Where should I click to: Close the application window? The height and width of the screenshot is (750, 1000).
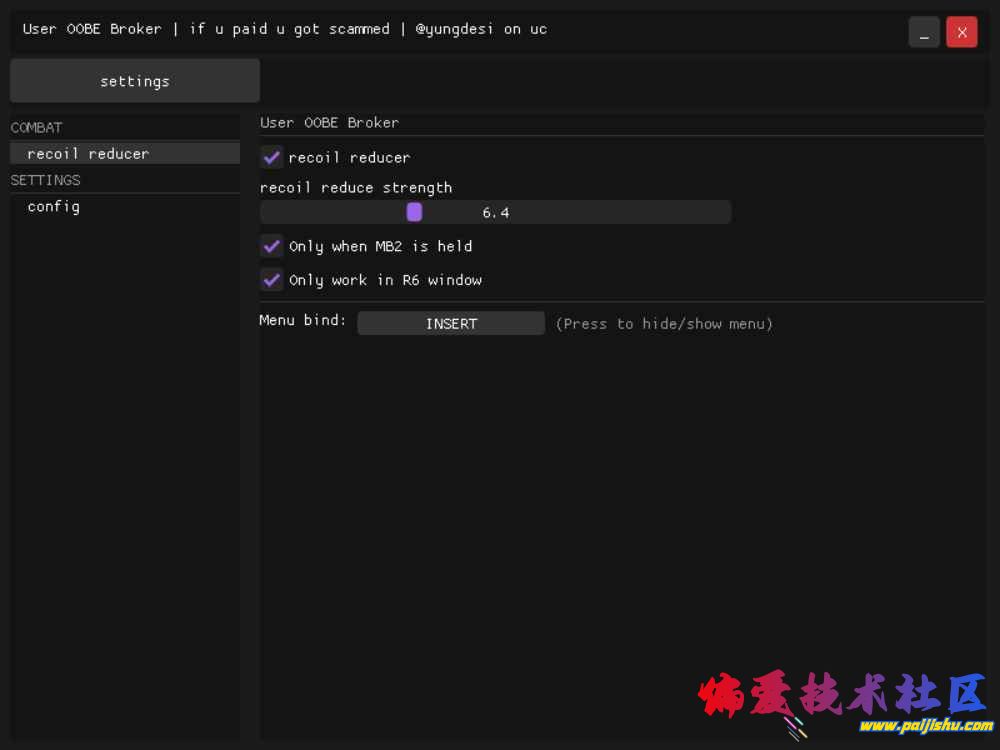coord(961,31)
